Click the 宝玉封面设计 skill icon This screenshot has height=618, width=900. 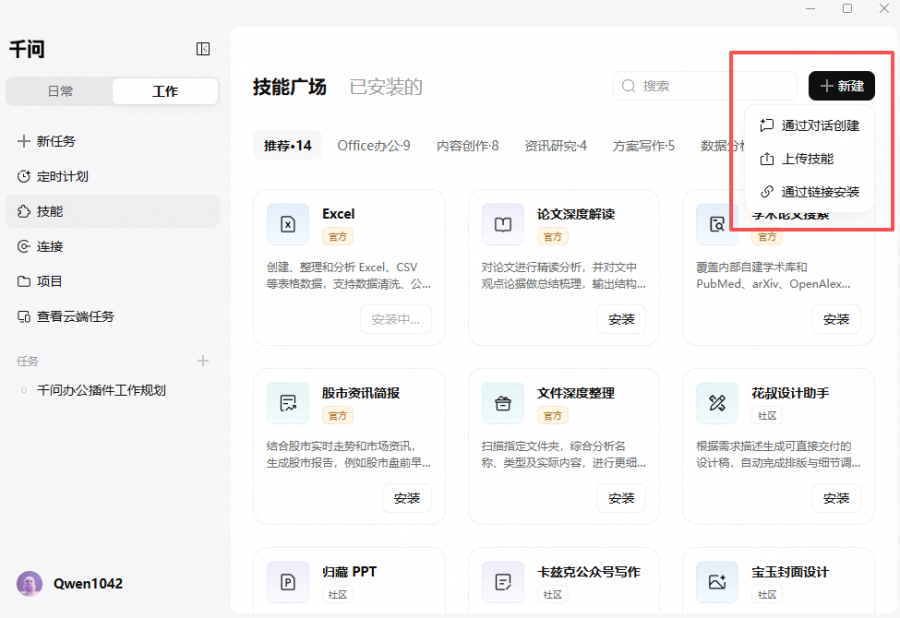pos(717,582)
